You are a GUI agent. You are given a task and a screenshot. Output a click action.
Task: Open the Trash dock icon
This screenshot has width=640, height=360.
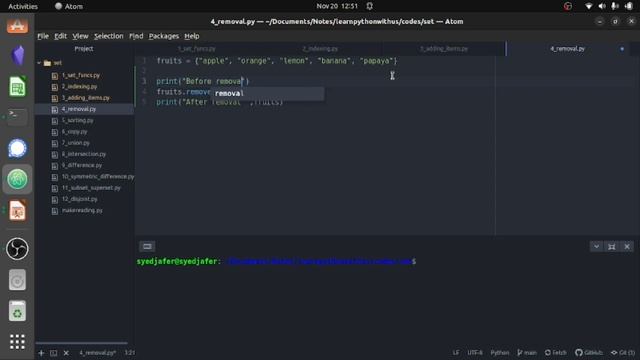point(17,311)
